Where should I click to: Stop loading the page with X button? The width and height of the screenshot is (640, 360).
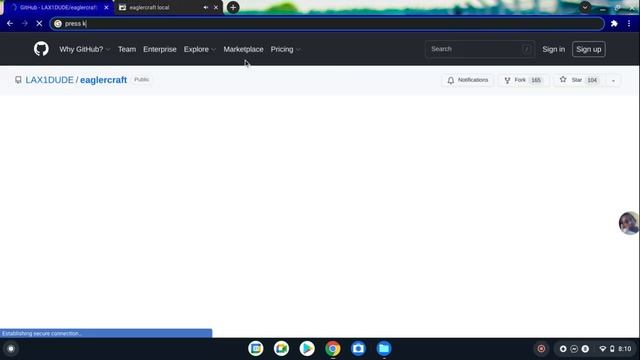pyautogui.click(x=39, y=24)
